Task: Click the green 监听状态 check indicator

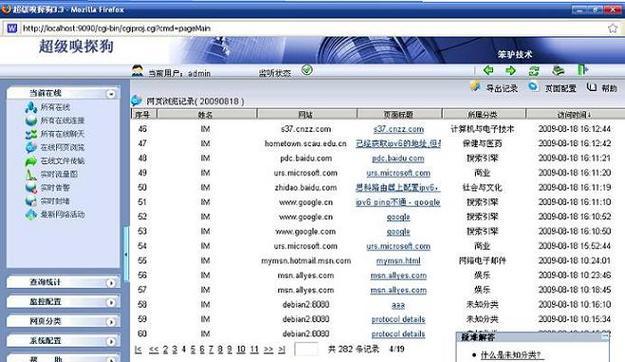Action: click(307, 71)
